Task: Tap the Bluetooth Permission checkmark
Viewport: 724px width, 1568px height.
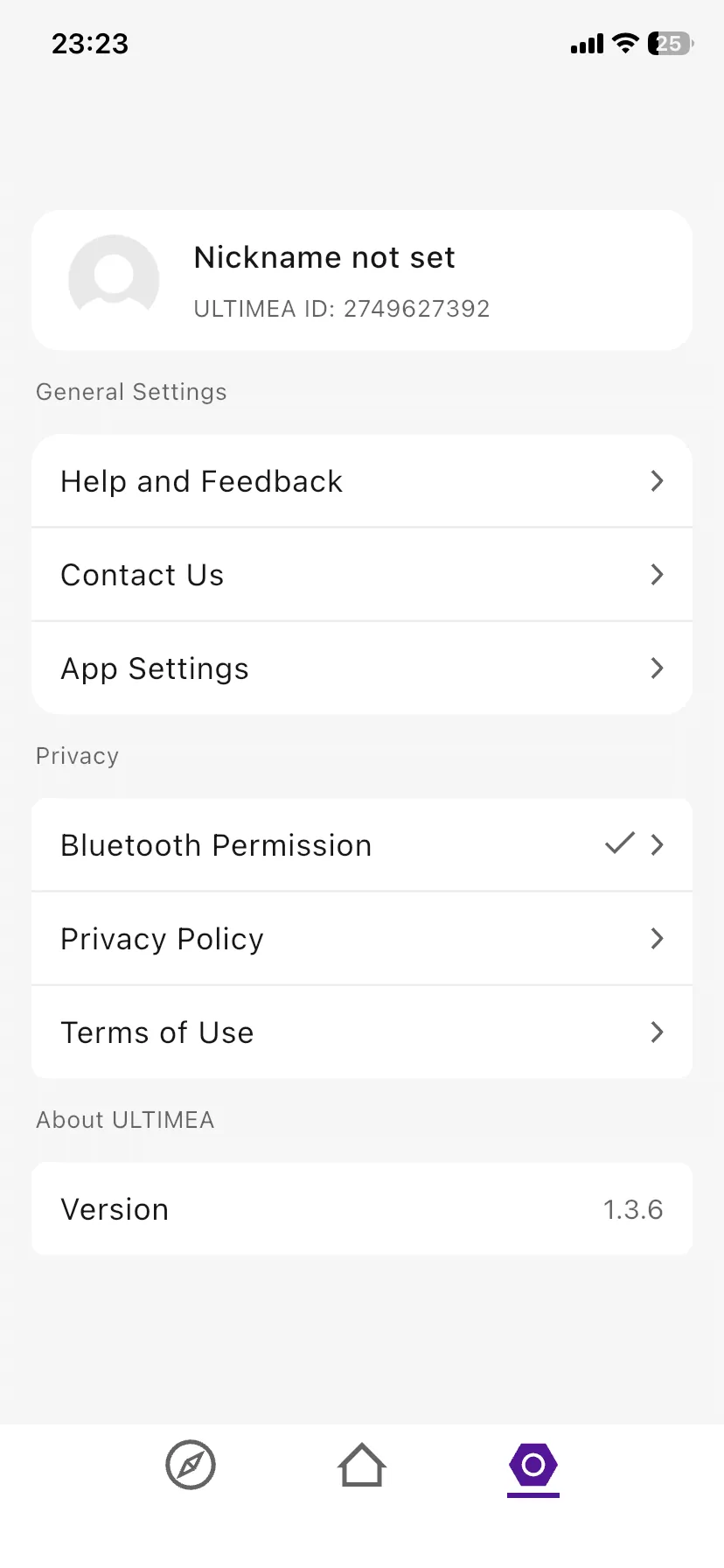Action: 619,843
